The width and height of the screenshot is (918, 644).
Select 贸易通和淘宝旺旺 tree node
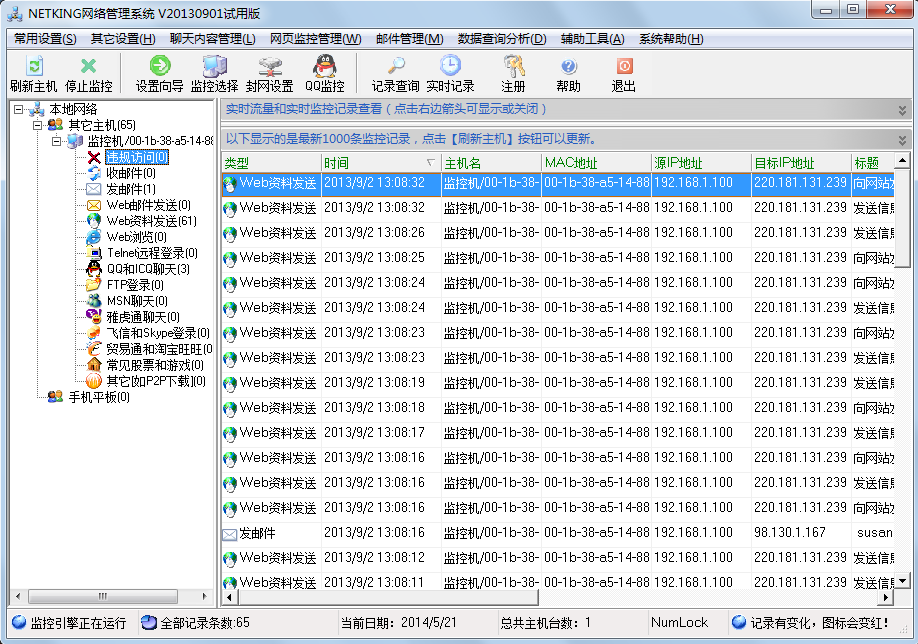point(159,349)
